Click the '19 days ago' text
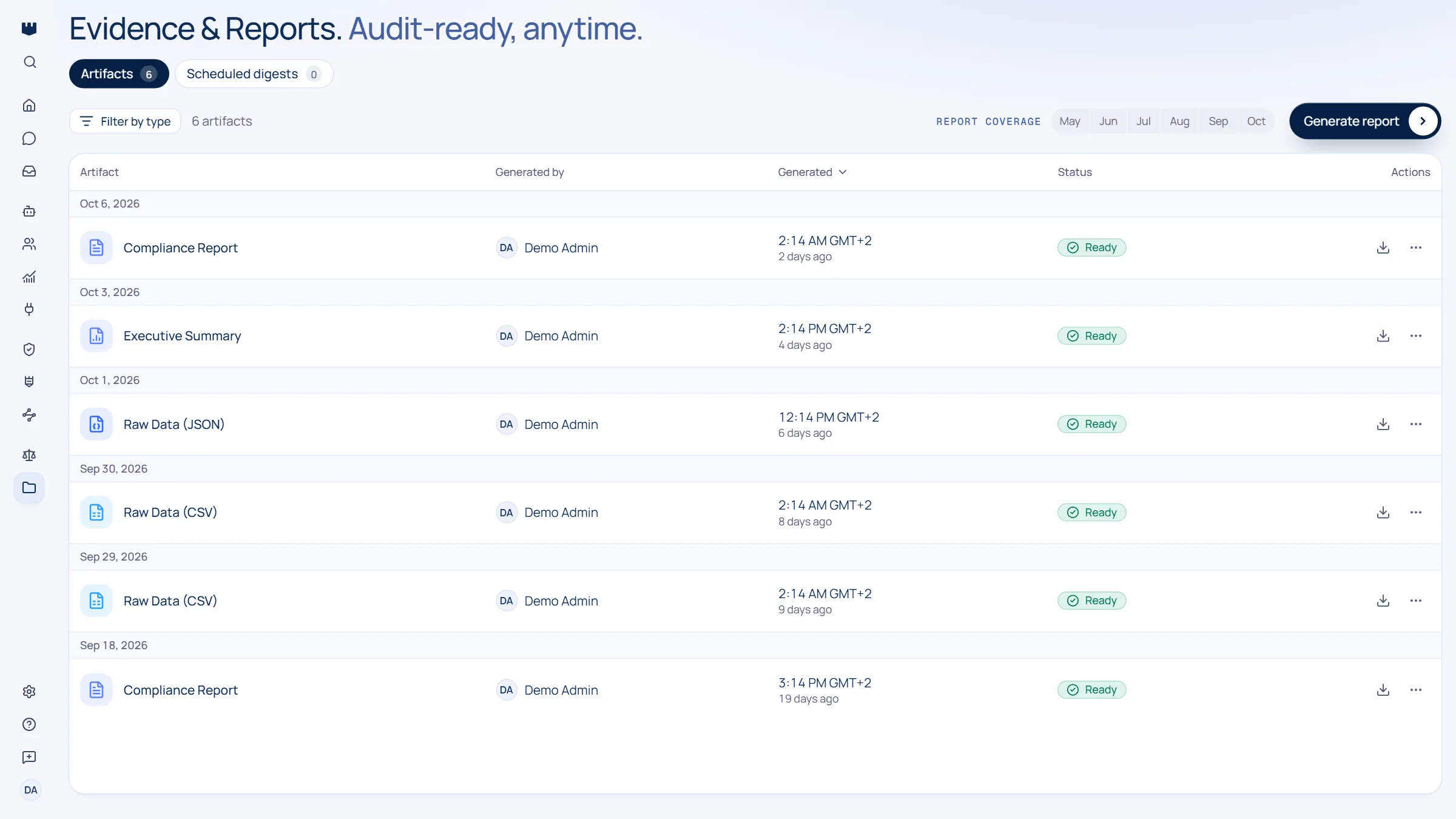Viewport: 1456px width, 819px height. tap(809, 699)
